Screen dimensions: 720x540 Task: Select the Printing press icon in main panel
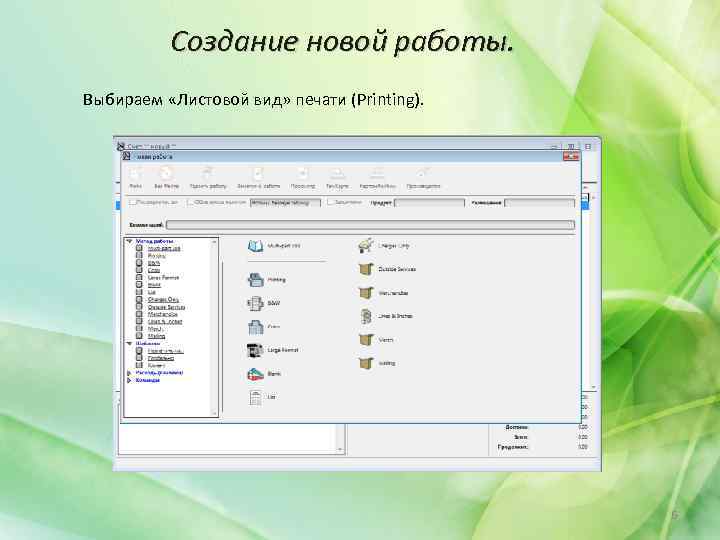coord(255,280)
